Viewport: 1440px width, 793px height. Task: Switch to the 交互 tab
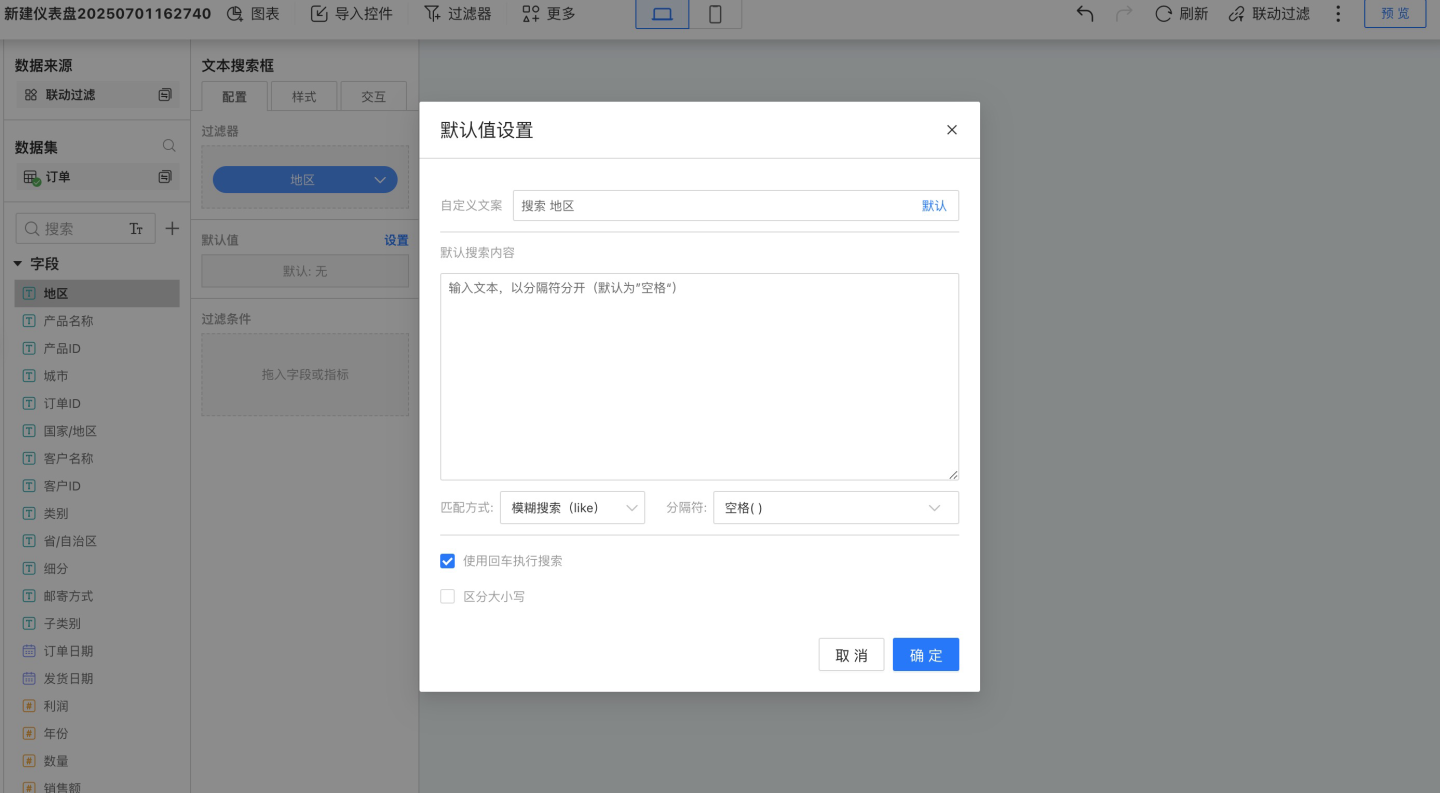click(373, 97)
